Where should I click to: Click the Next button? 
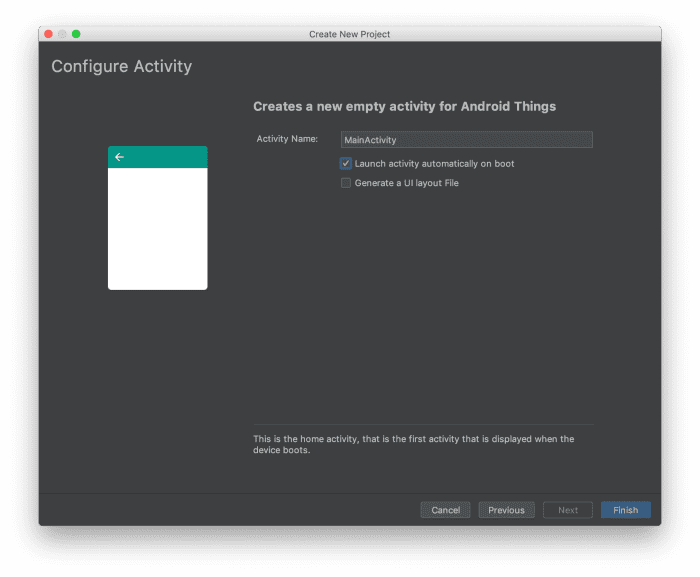(x=568, y=510)
